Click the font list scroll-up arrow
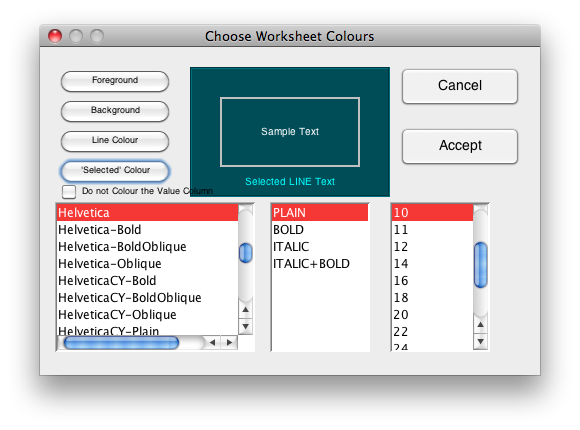Screen dimensions: 580x430 pyautogui.click(x=246, y=310)
